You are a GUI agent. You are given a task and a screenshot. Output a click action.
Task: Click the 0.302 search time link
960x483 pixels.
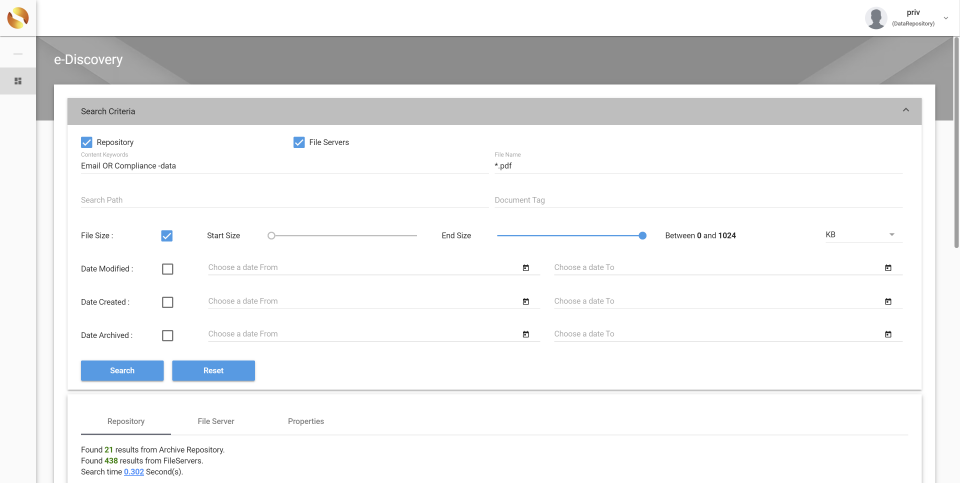pyautogui.click(x=134, y=472)
